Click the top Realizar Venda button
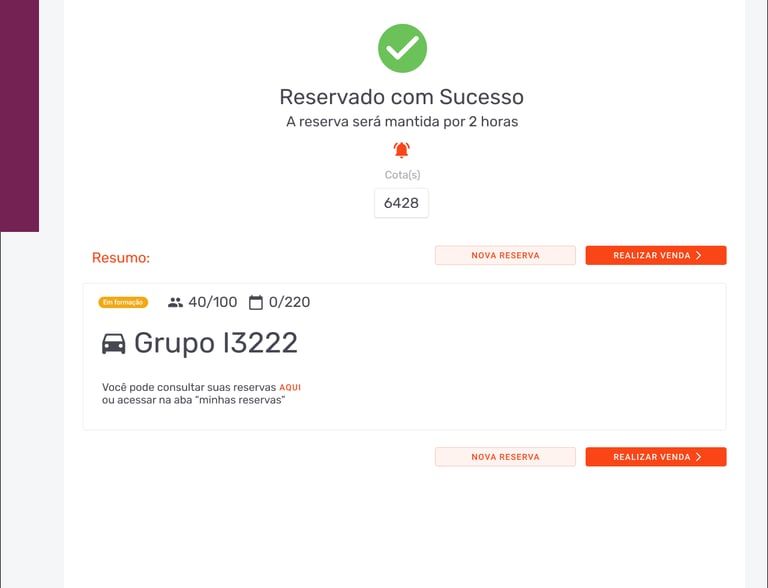Image resolution: width=768 pixels, height=588 pixels. (x=656, y=255)
